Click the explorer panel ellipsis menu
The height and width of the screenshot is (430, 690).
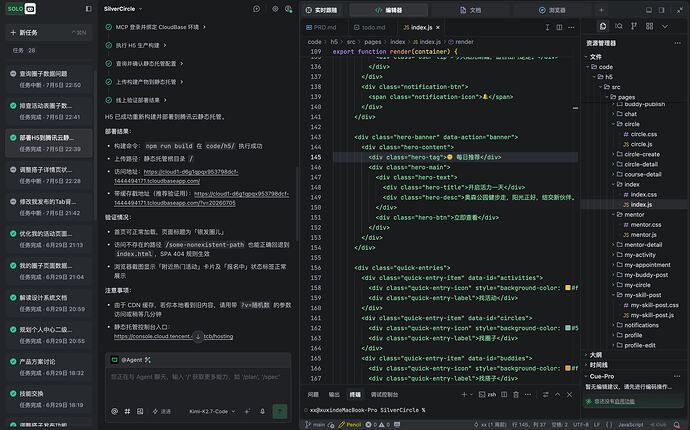point(677,43)
